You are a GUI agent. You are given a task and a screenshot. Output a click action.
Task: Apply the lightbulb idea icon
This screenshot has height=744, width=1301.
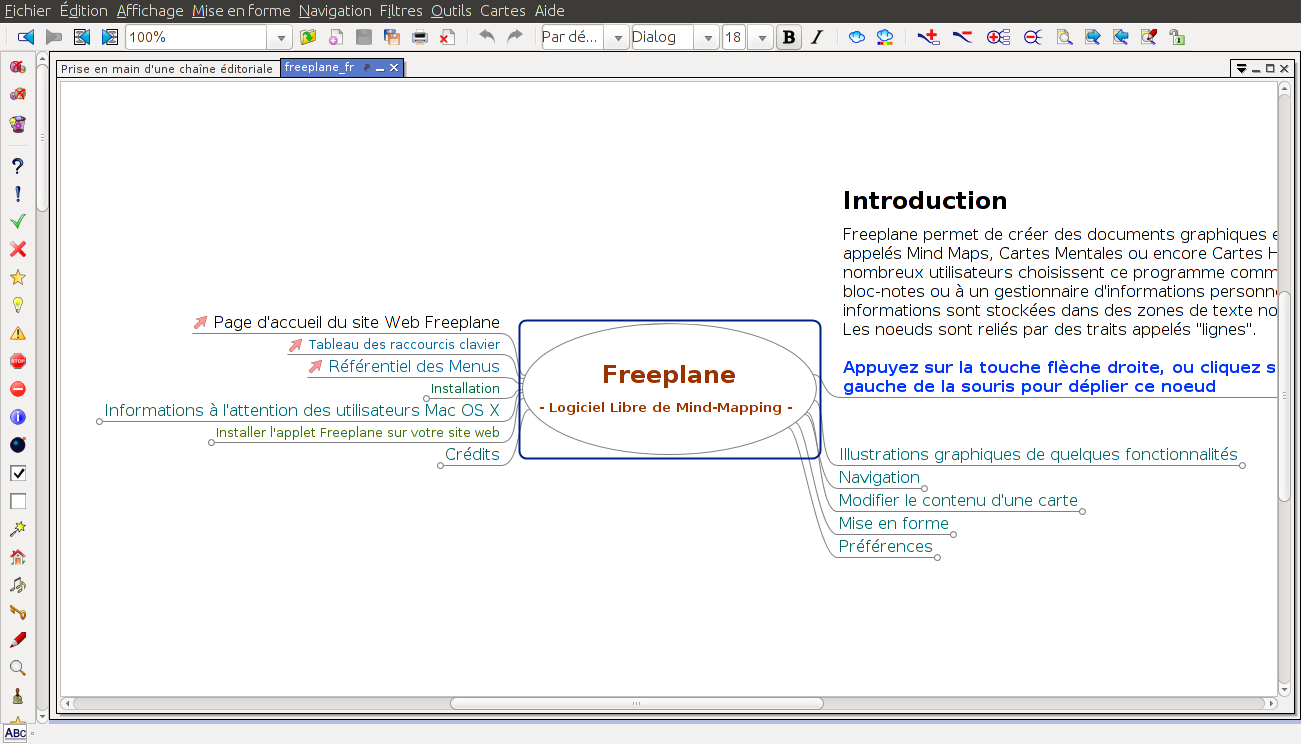coord(17,305)
